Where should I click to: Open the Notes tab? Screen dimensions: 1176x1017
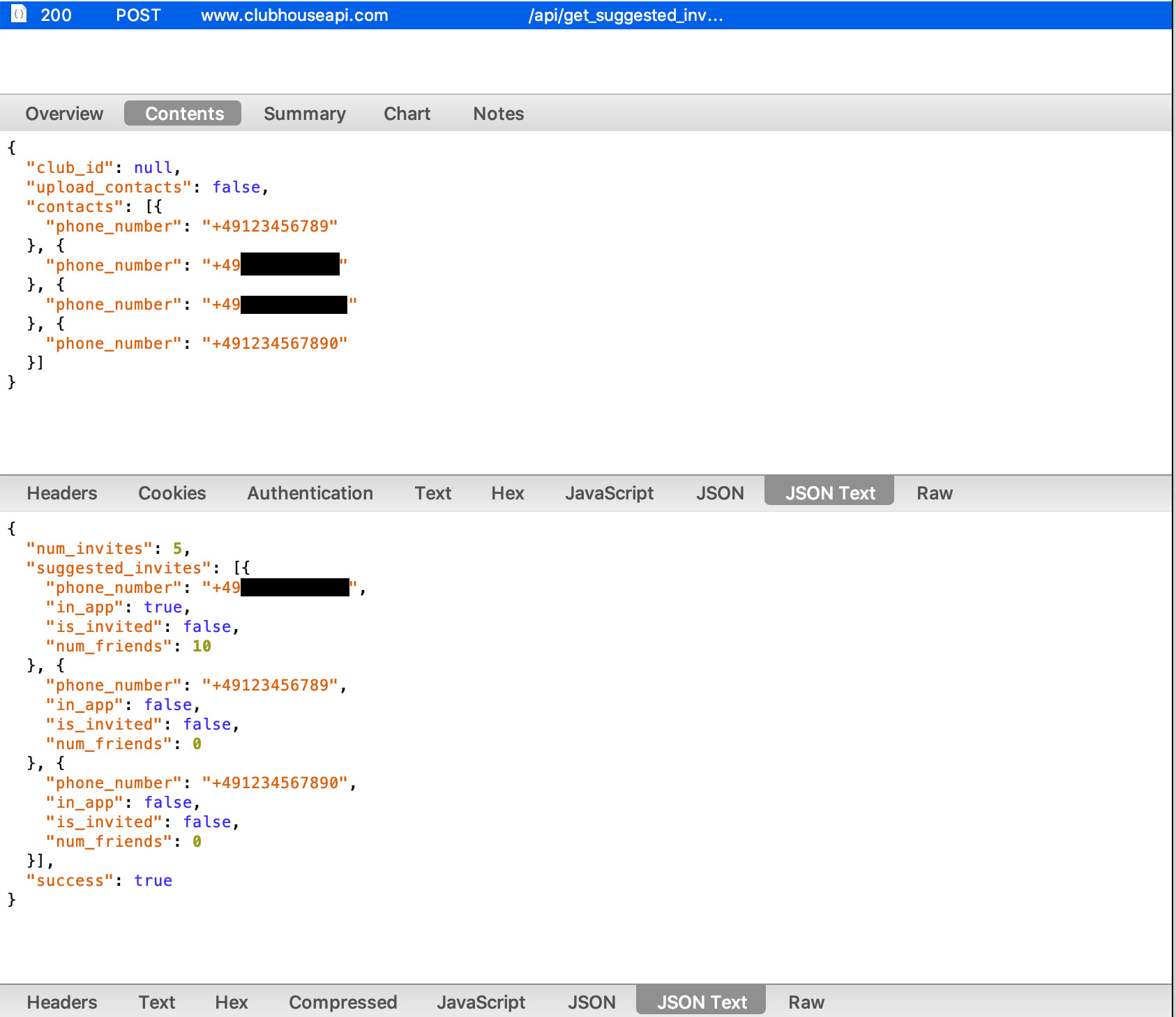pos(499,114)
